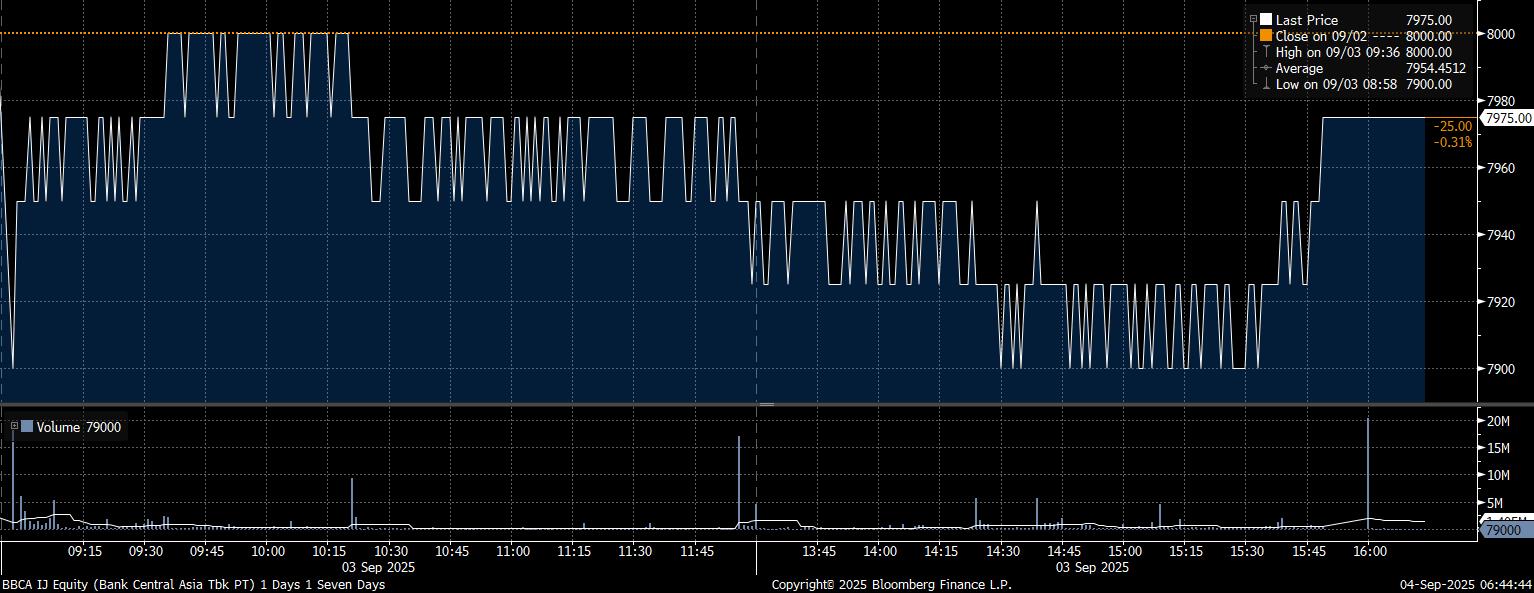Click the -25.00 price change label
The image size is (1534, 593).
pos(1452,126)
